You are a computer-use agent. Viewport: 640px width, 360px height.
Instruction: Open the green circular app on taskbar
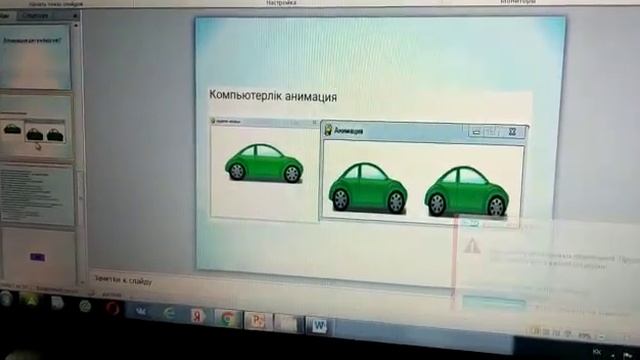click(x=85, y=306)
